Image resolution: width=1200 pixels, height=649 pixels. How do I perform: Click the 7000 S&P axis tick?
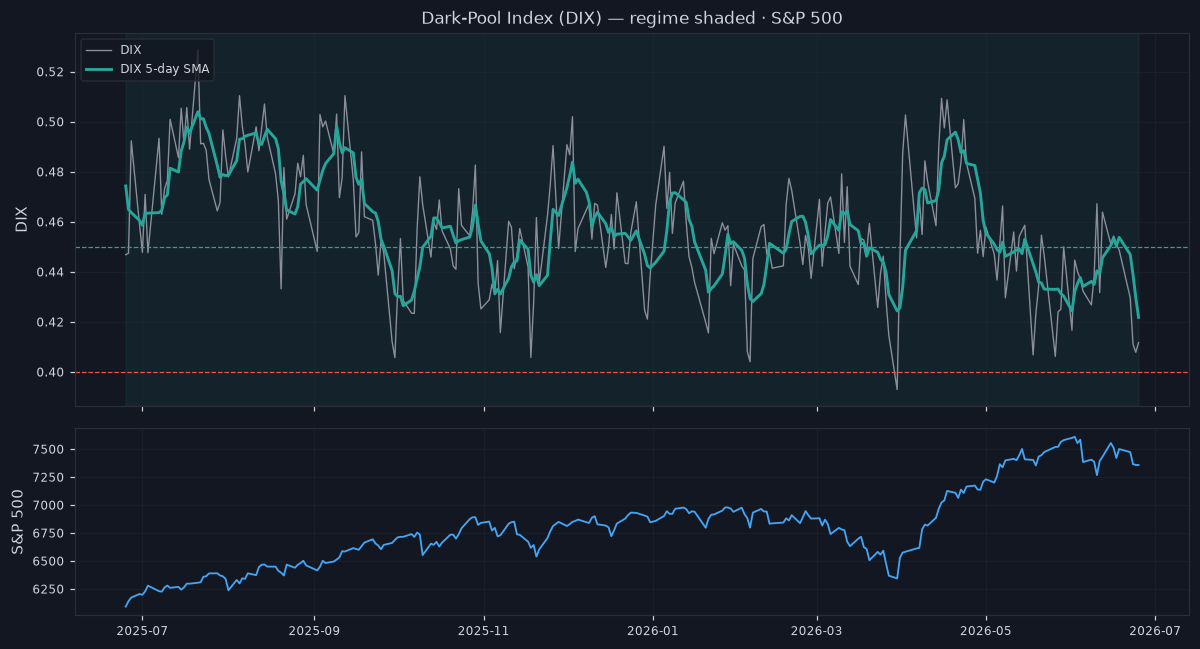click(x=50, y=506)
